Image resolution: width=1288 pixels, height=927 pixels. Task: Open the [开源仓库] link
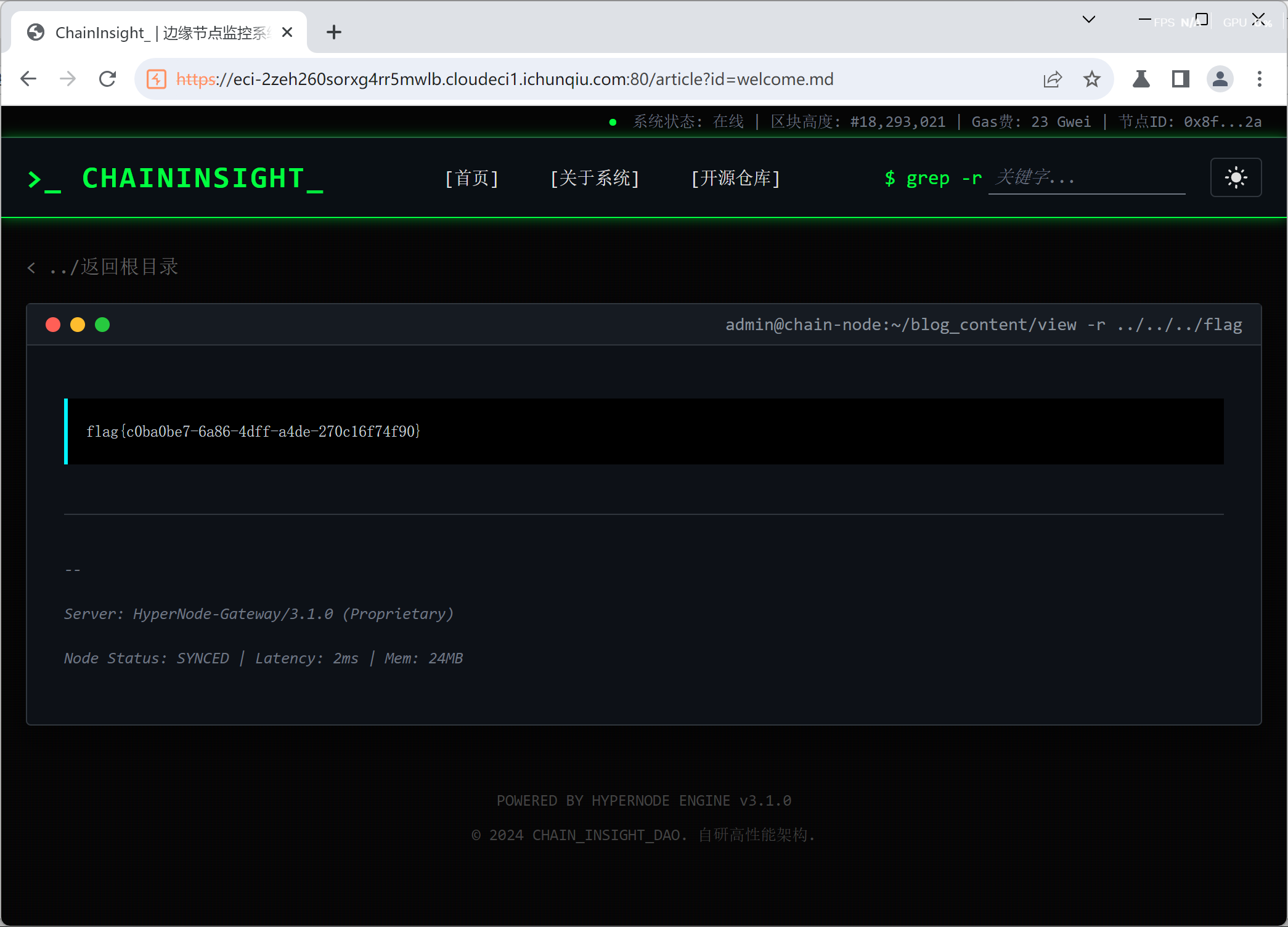coord(736,178)
